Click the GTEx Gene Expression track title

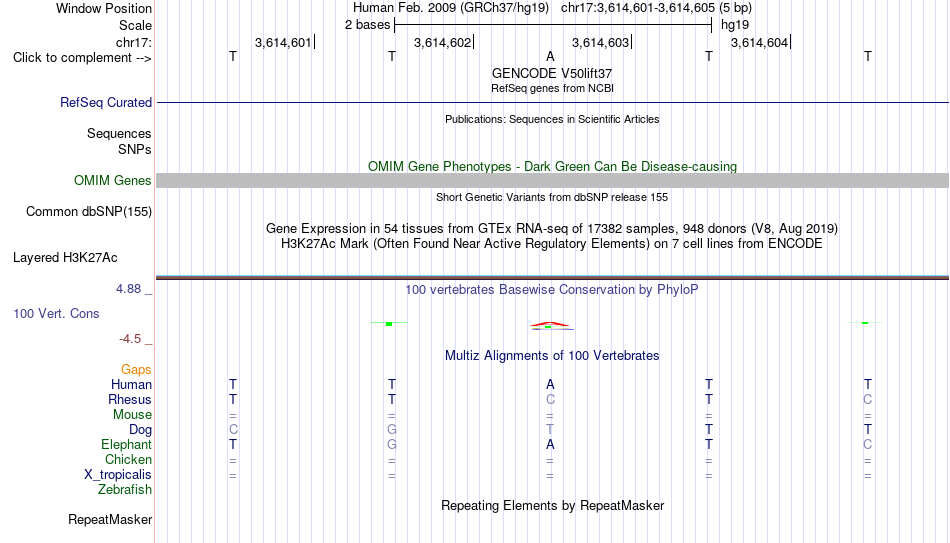pos(552,228)
